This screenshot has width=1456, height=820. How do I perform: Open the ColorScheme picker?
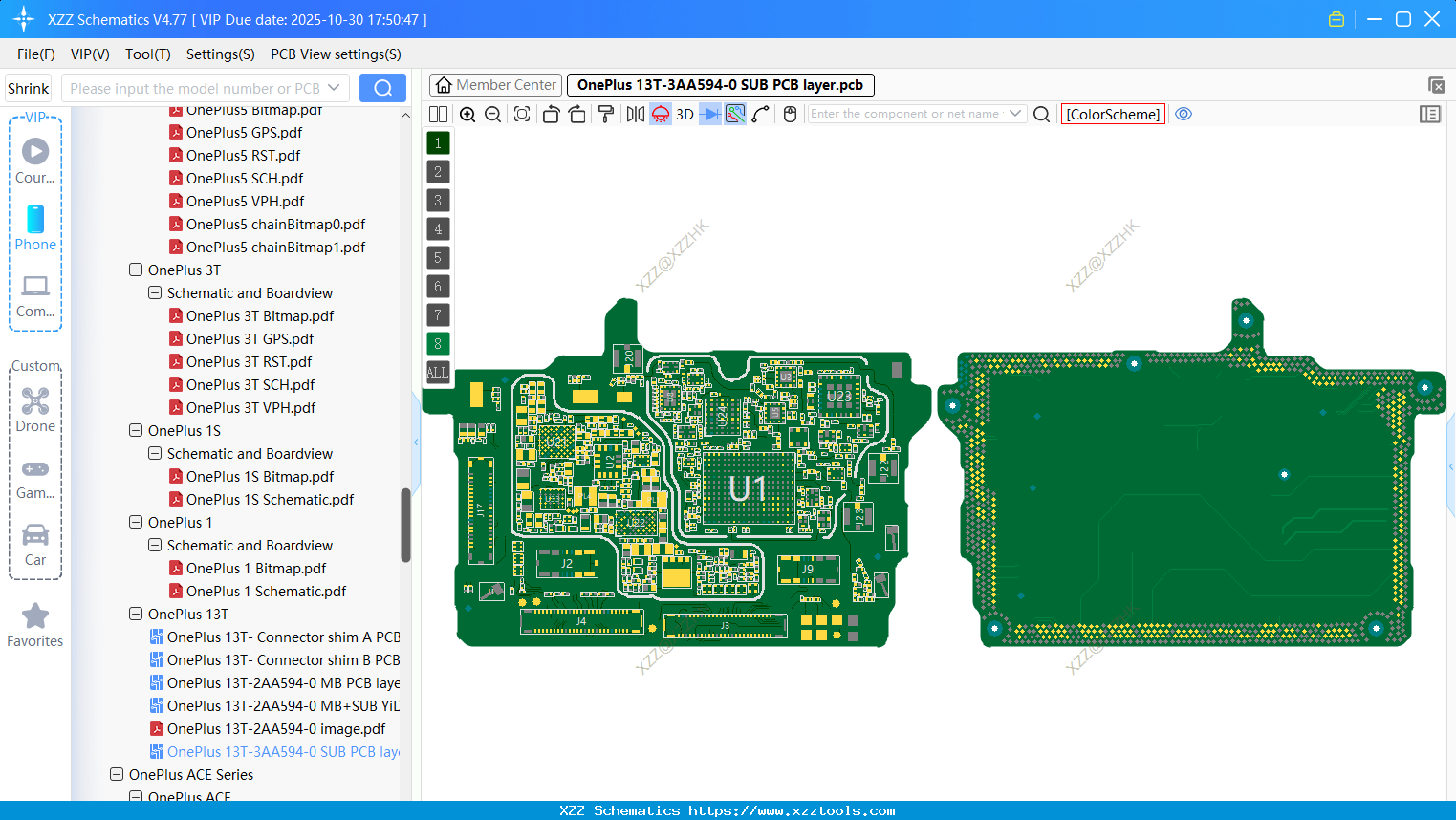click(1113, 114)
